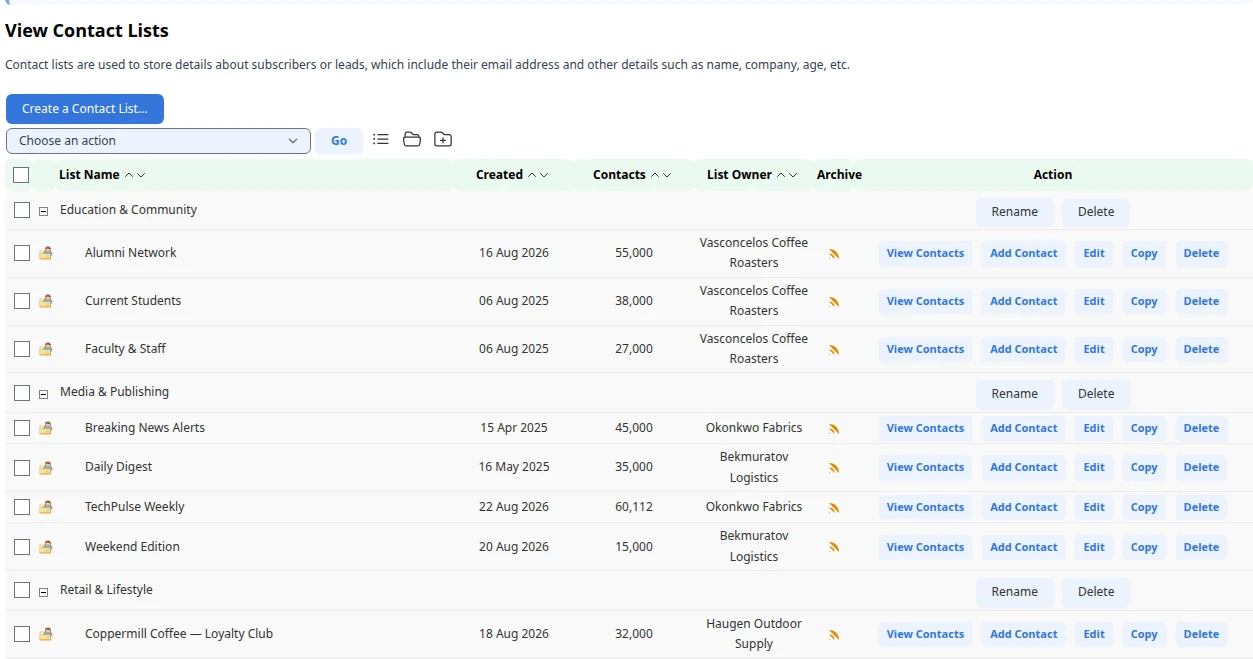Select the Coppermill Coffee Loyalty Club checkbox
1253x659 pixels.
pyautogui.click(x=22, y=634)
